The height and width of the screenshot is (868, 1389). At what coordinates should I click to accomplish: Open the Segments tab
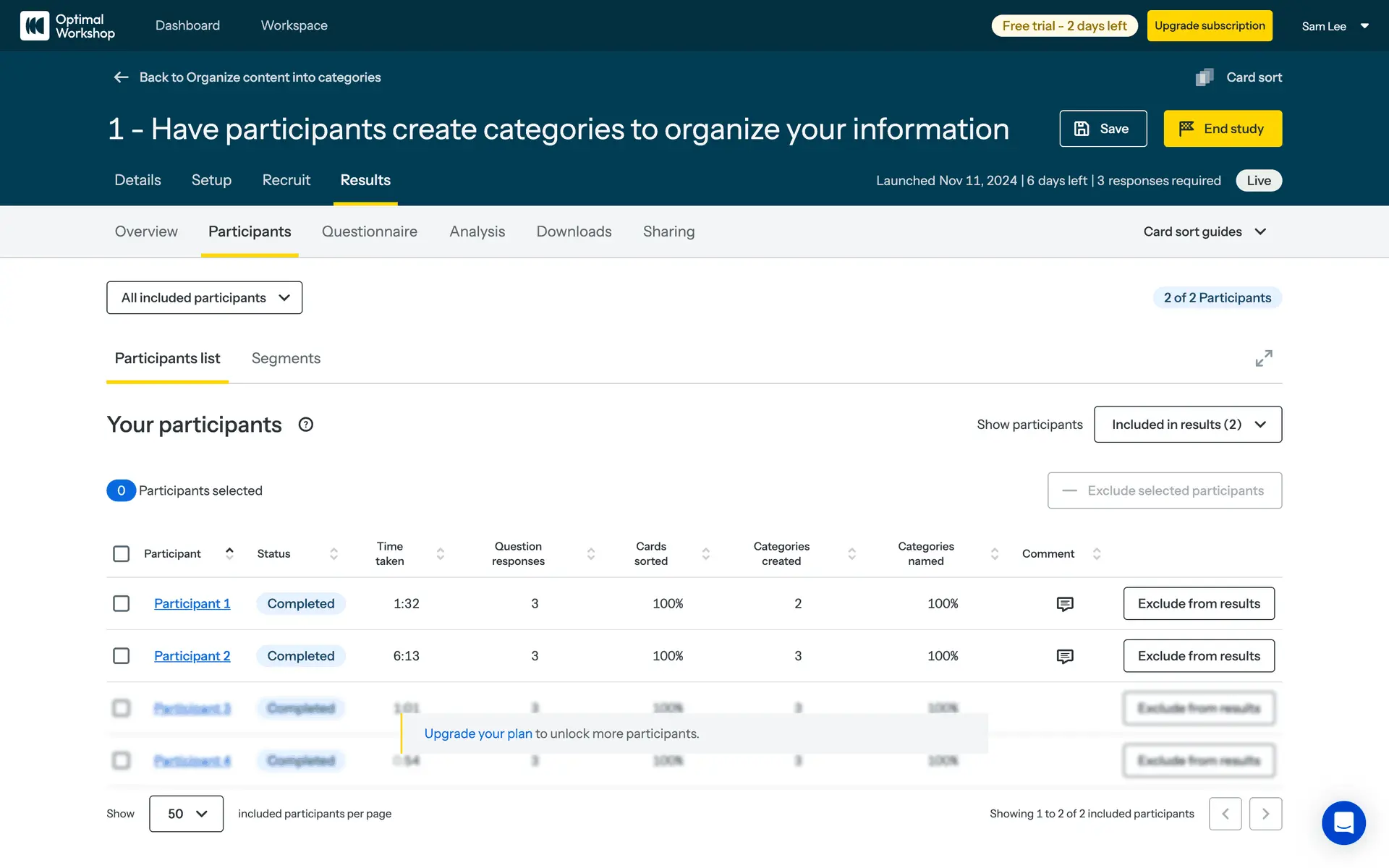(x=286, y=359)
